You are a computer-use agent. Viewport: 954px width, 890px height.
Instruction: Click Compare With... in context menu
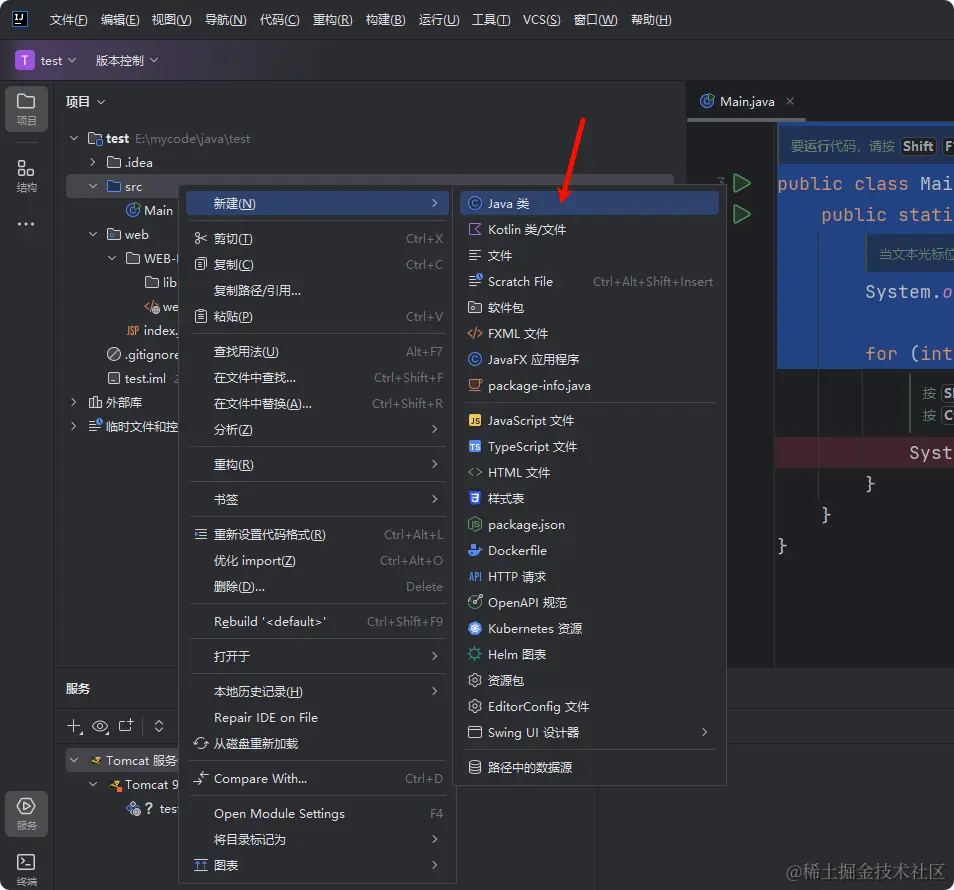coord(318,779)
